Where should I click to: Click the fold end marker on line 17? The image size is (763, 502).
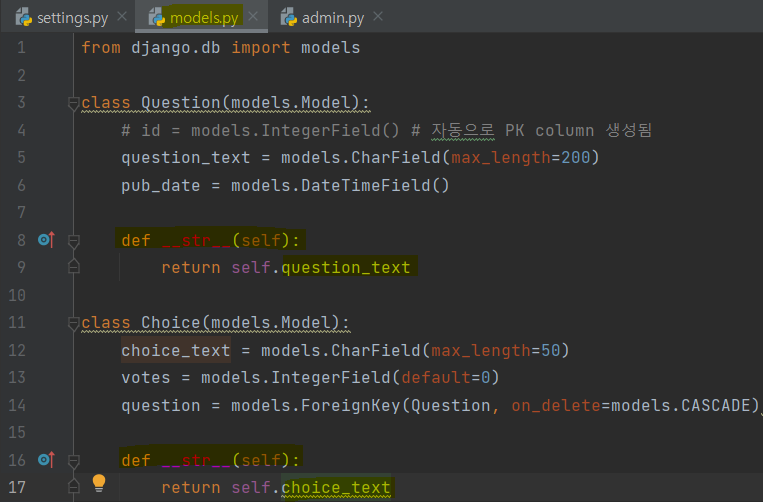click(x=73, y=486)
